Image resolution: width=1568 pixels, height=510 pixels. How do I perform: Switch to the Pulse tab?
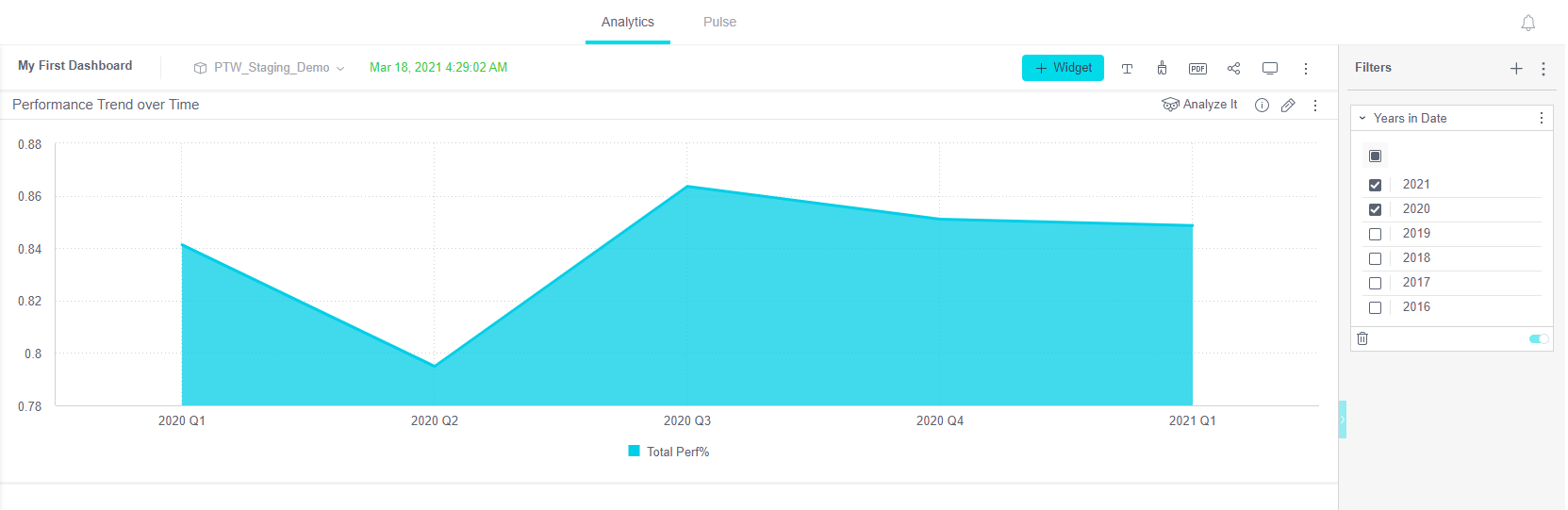tap(719, 22)
